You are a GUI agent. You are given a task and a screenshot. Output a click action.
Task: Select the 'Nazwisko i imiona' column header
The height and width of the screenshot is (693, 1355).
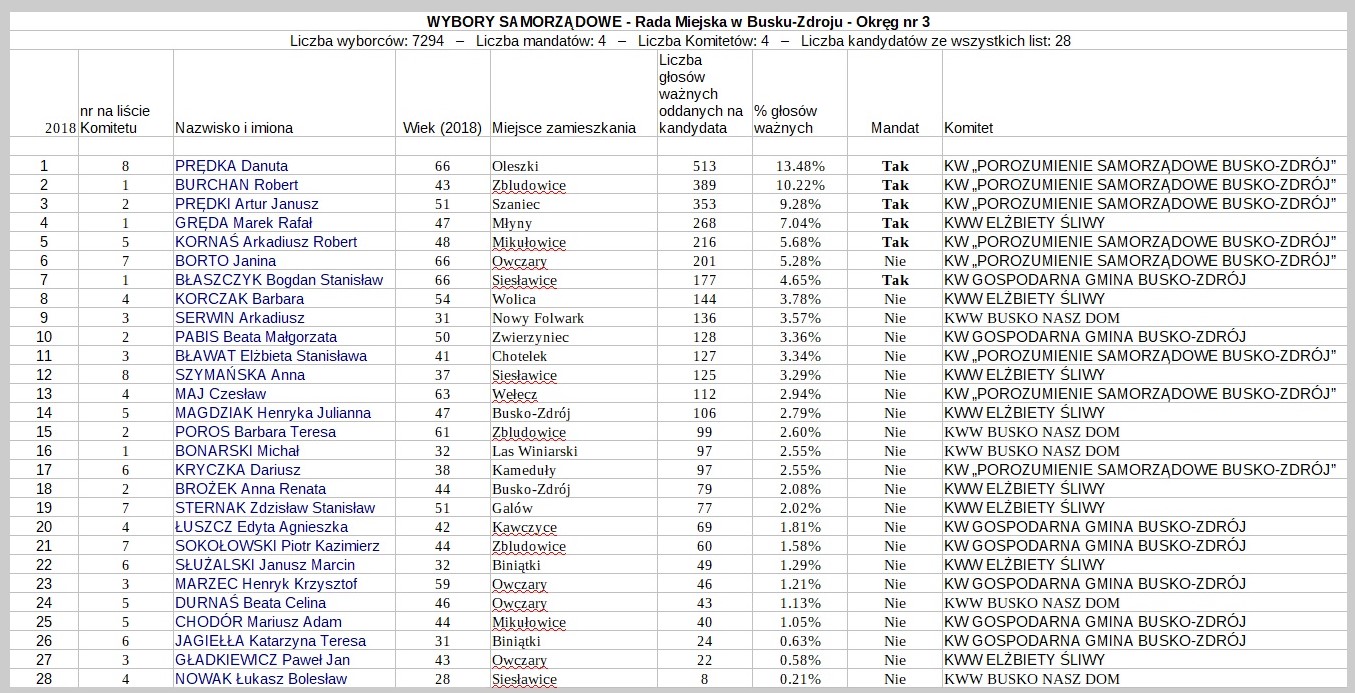tap(234, 128)
